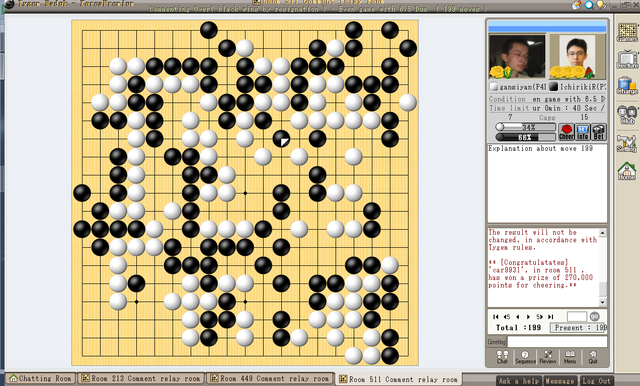Show move Sequence numbers
This screenshot has height=386, width=640.
(x=525, y=357)
